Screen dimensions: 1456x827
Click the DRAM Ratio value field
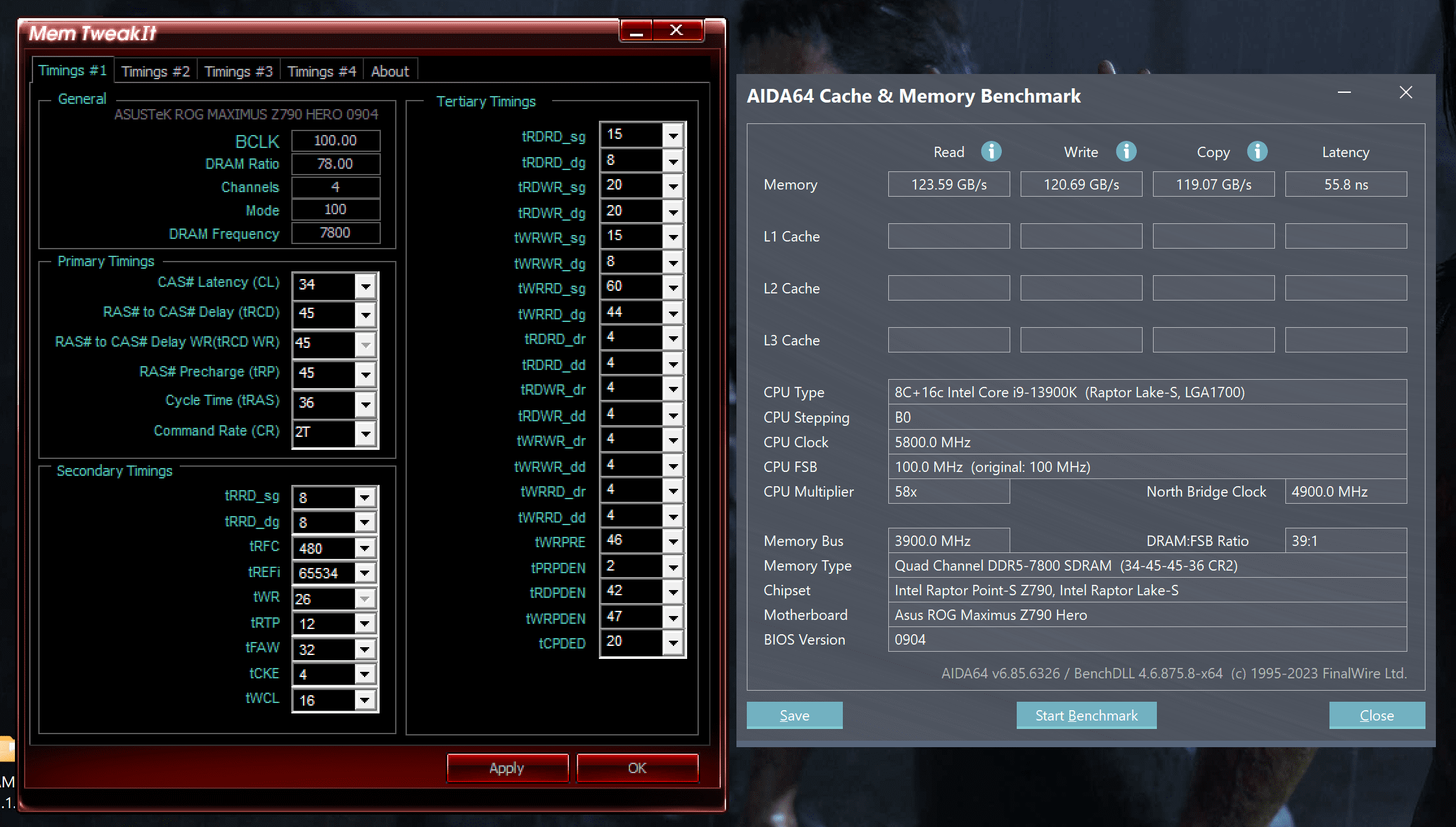(x=335, y=164)
